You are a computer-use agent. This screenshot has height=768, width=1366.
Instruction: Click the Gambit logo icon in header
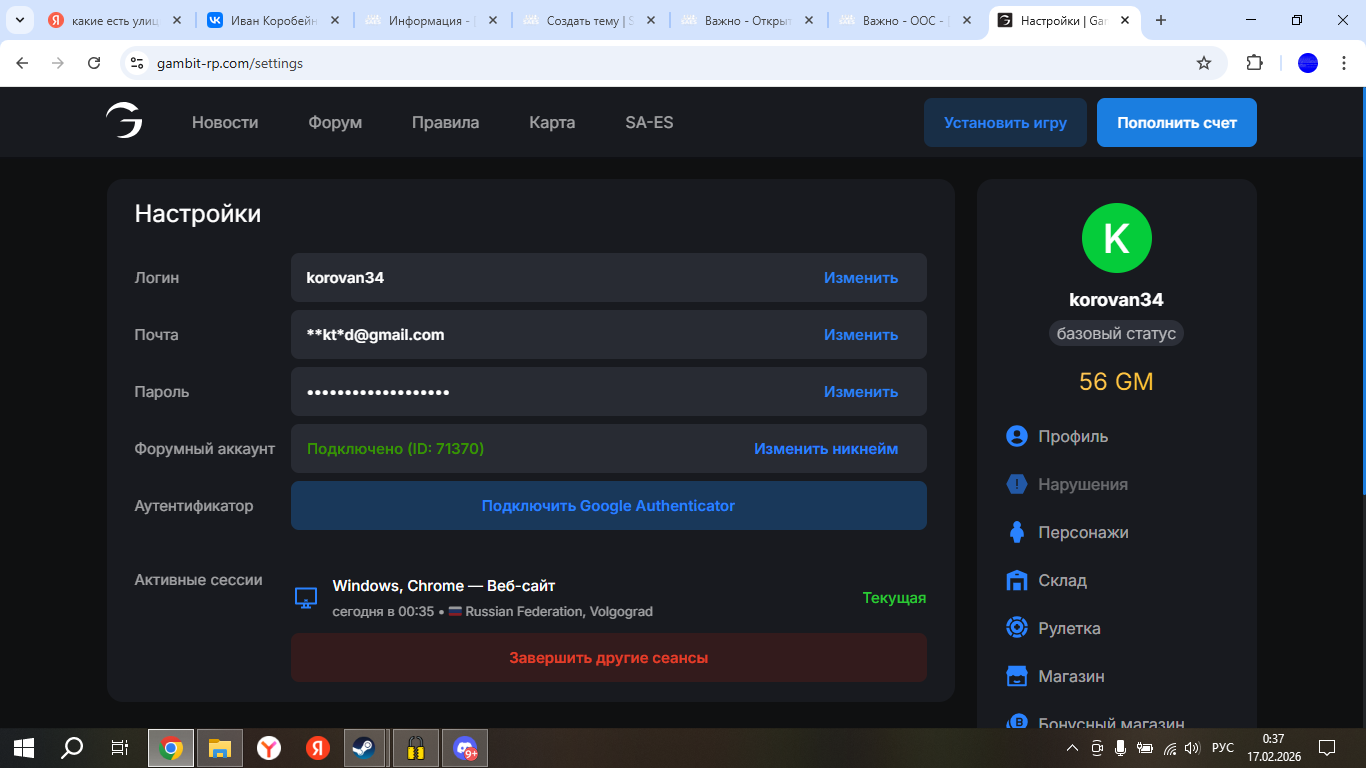coord(124,122)
